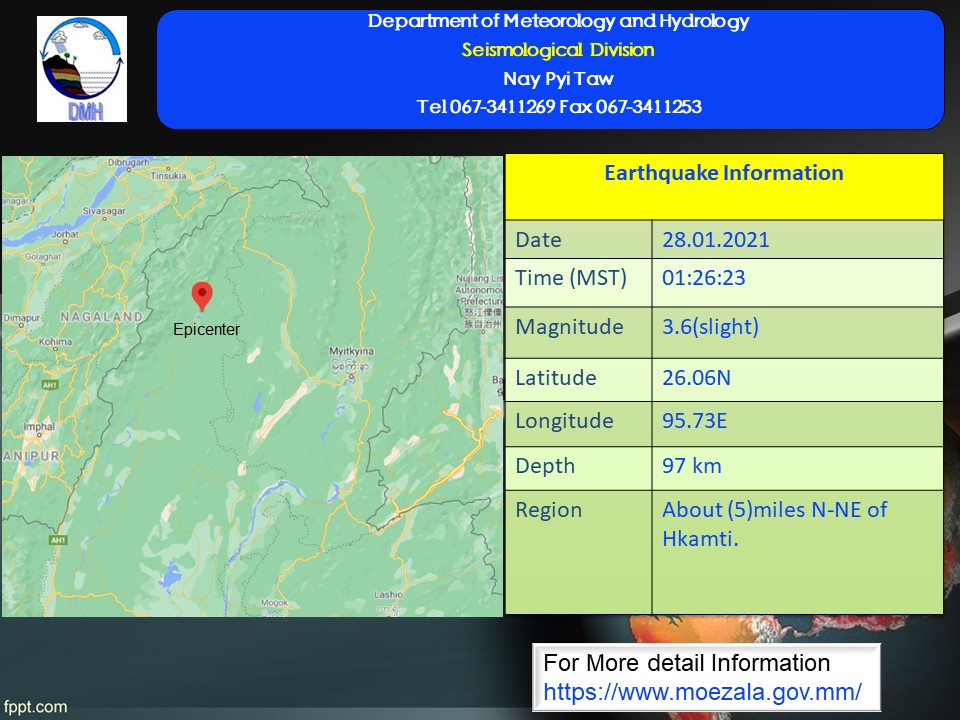Click the fppt.com watermark text
This screenshot has width=960, height=720.
[x=35, y=707]
